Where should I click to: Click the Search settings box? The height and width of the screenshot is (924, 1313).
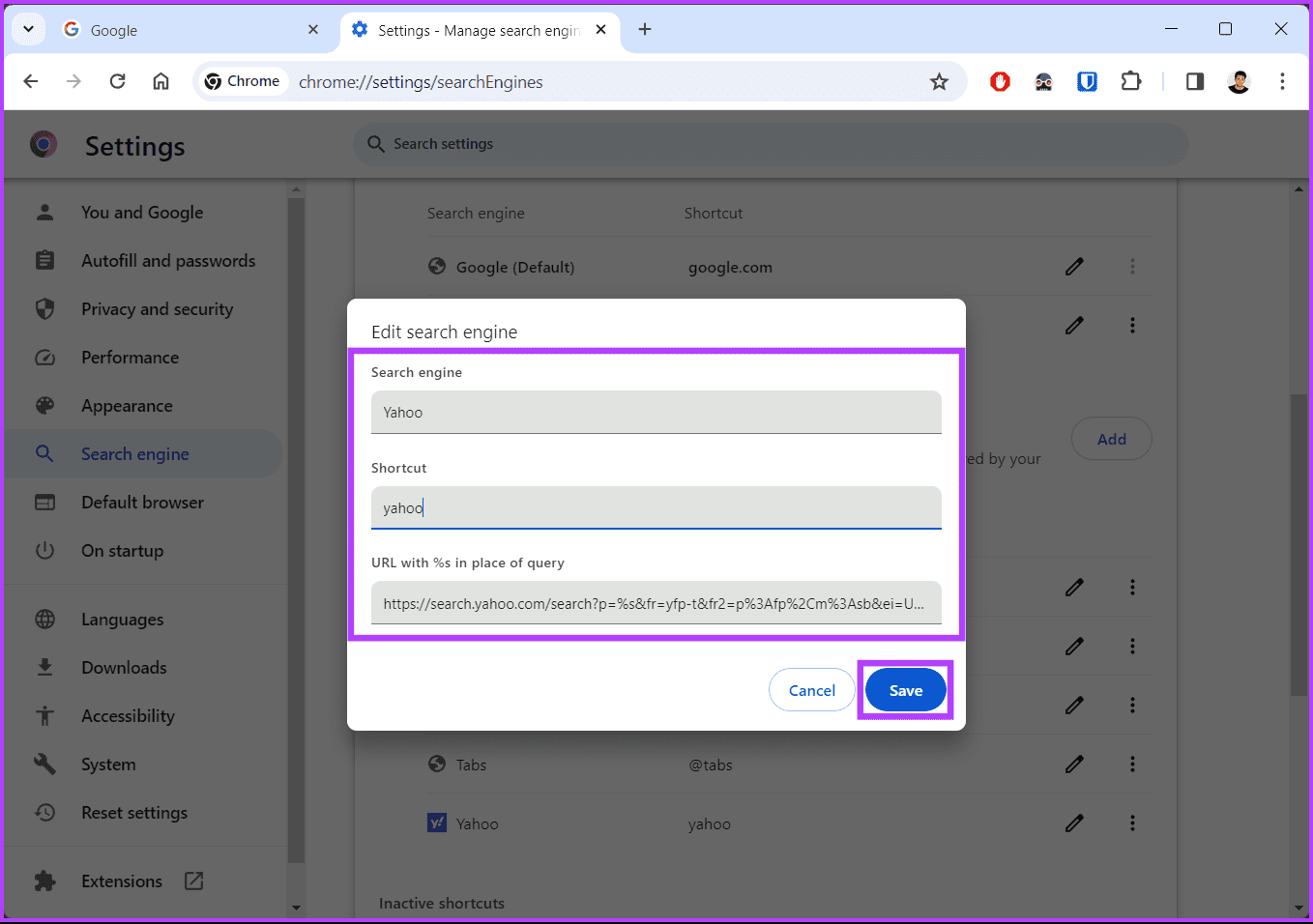tap(771, 144)
